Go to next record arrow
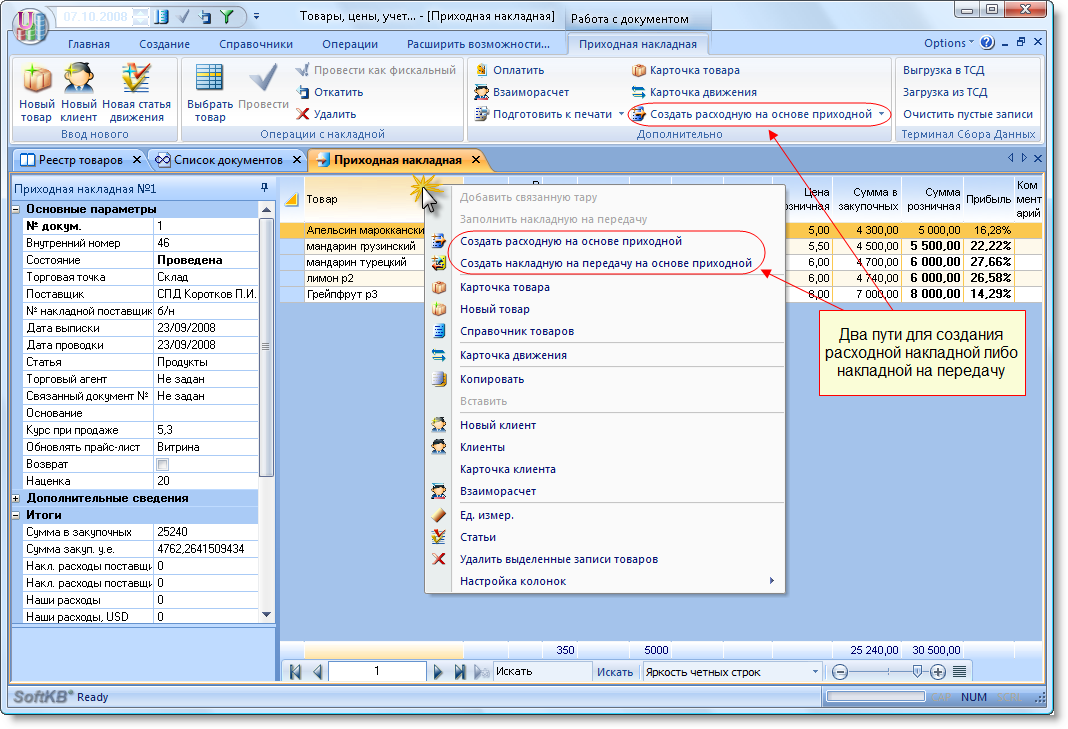The image size is (1068, 729). point(437,672)
